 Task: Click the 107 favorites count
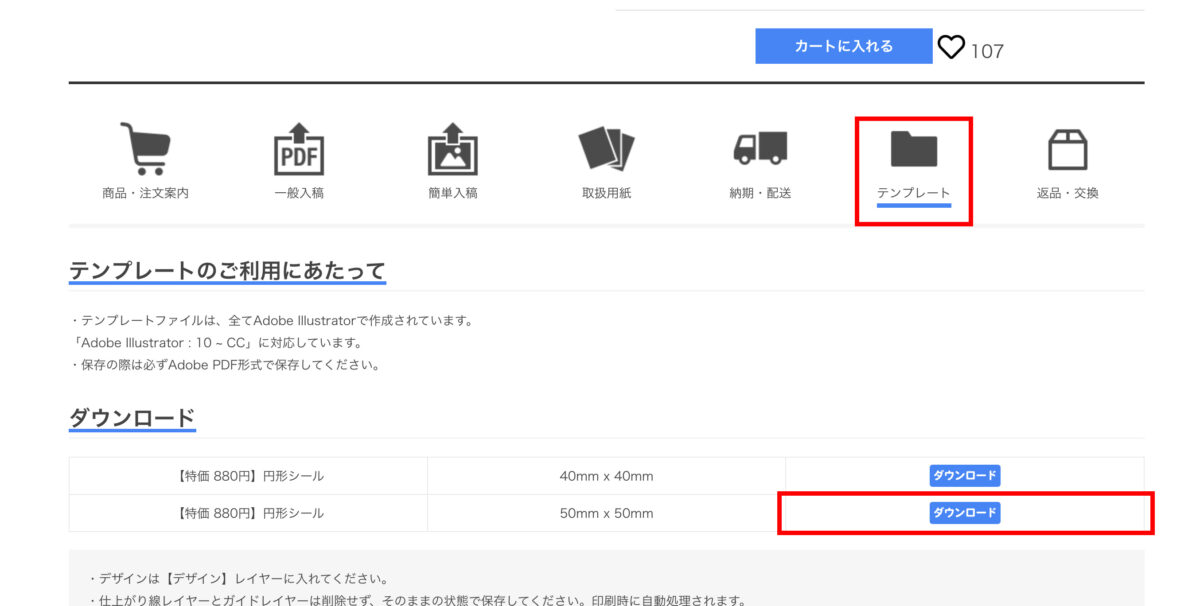pos(987,50)
